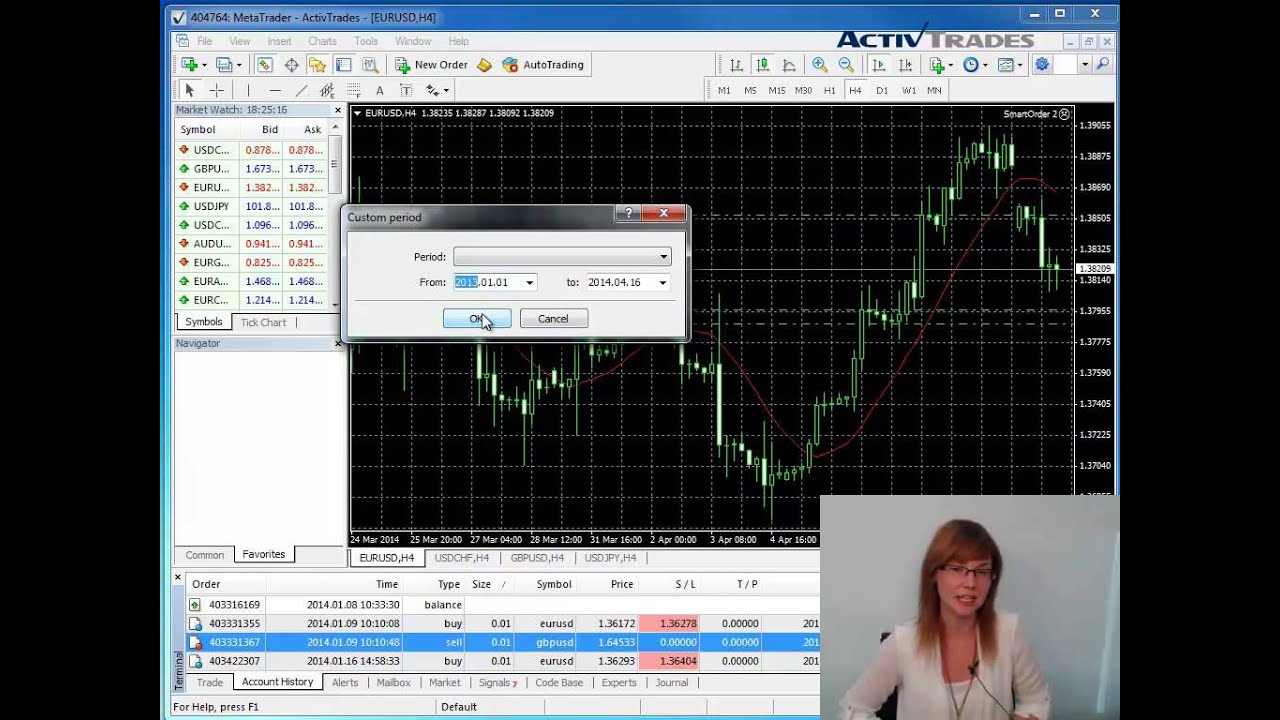Select the arrow cursor tool
The width and height of the screenshot is (1280, 720).
point(189,90)
